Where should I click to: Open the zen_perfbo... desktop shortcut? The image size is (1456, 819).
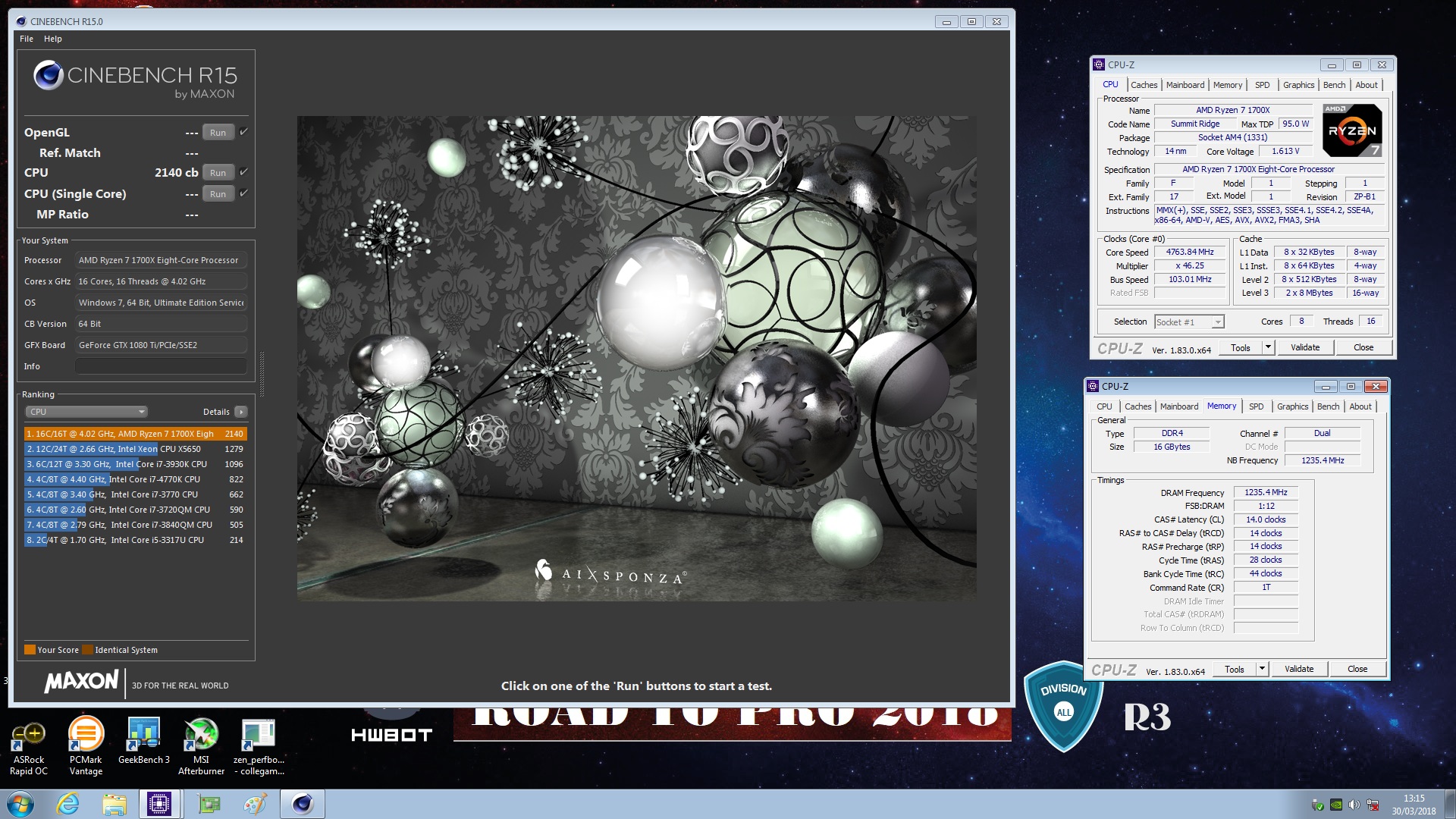click(x=259, y=747)
